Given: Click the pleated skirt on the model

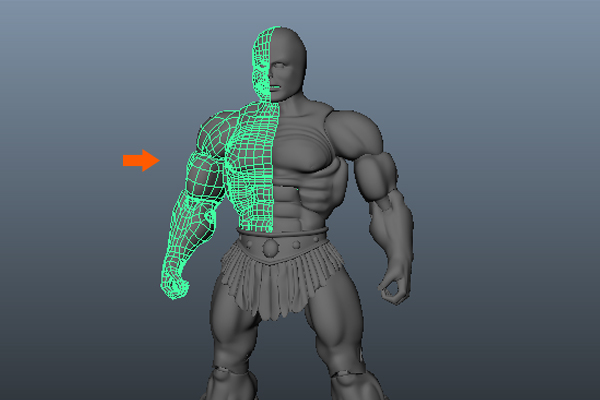Looking at the screenshot, I should click(282, 281).
